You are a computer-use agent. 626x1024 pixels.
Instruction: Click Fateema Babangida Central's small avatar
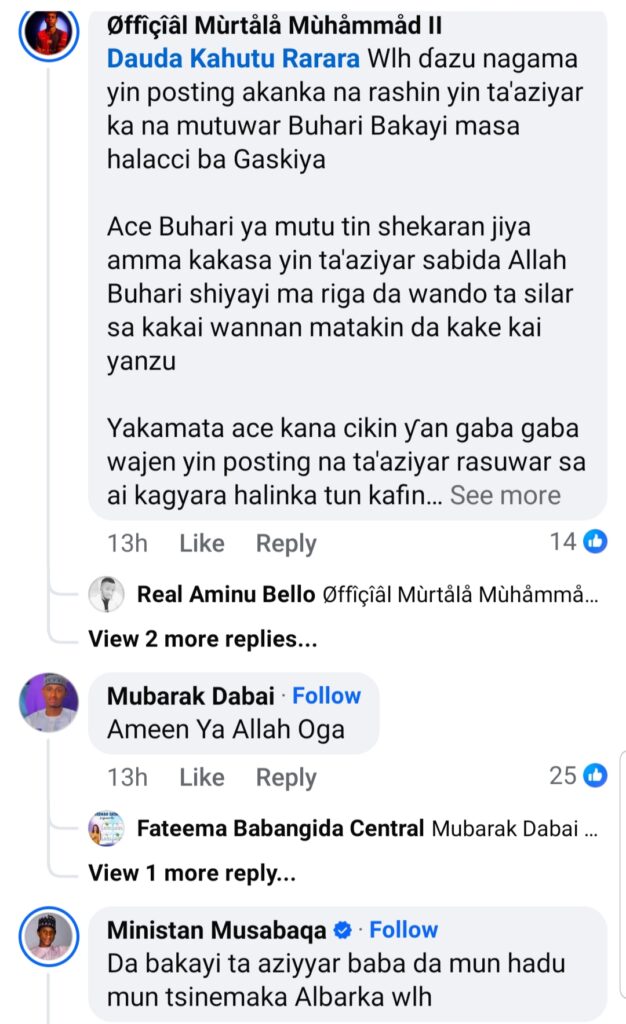click(x=106, y=828)
